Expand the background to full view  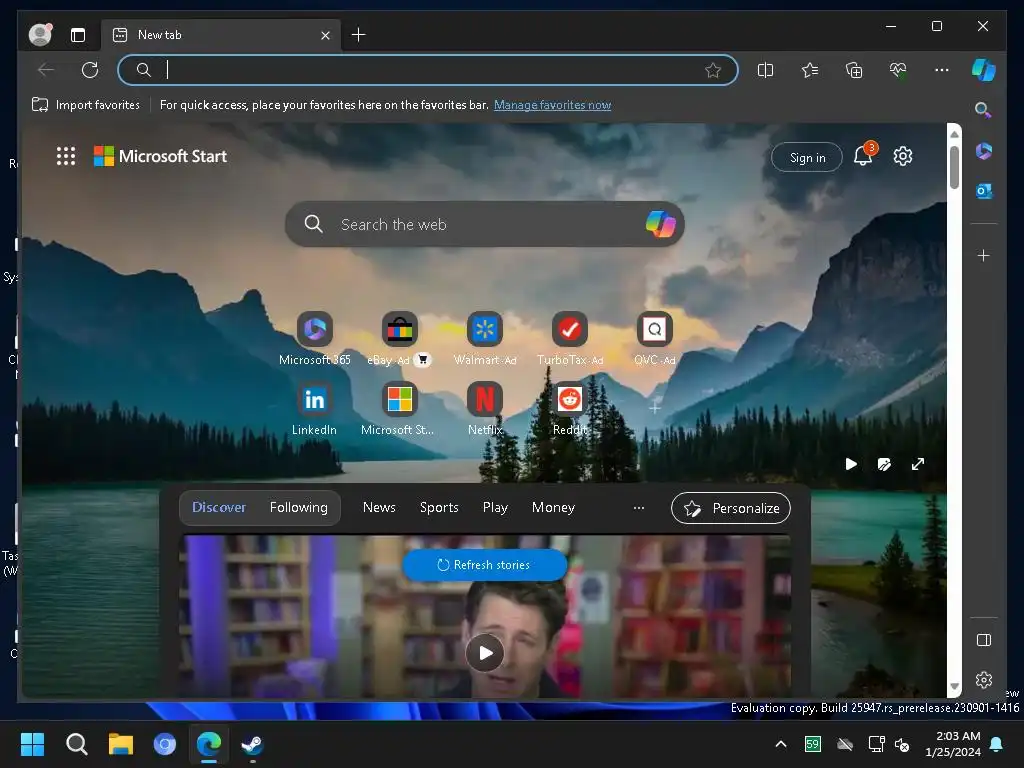[918, 464]
